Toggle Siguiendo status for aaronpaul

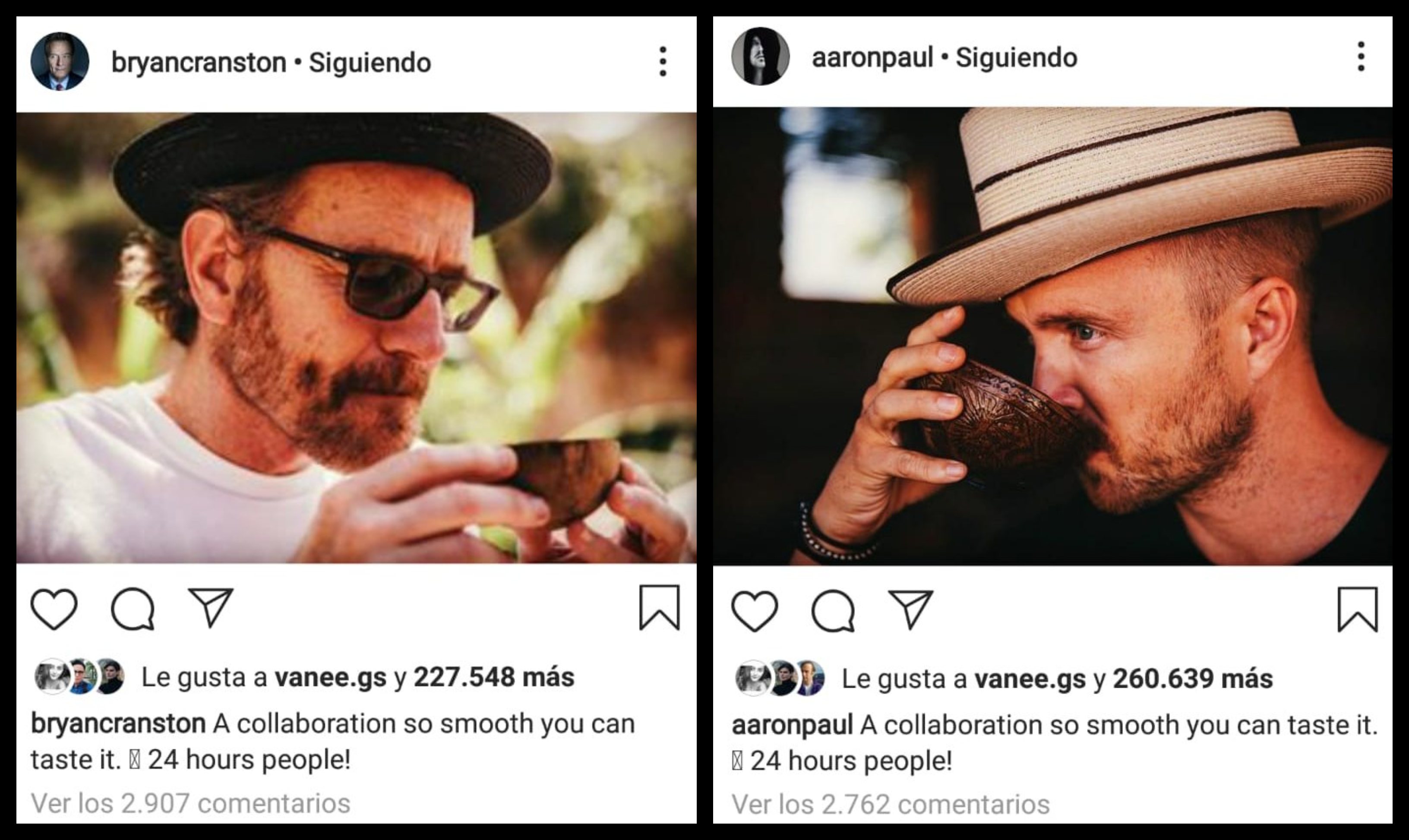point(1016,58)
